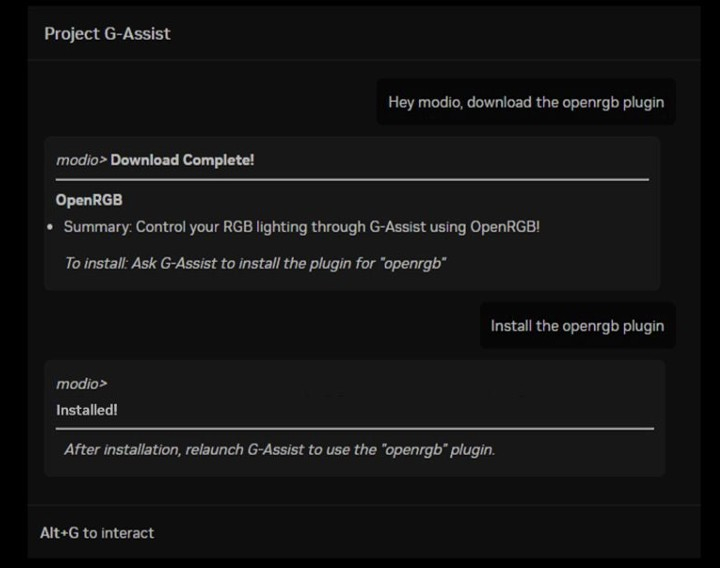Click the divider line under Download Complete
This screenshot has height=568, width=720.
(352, 180)
